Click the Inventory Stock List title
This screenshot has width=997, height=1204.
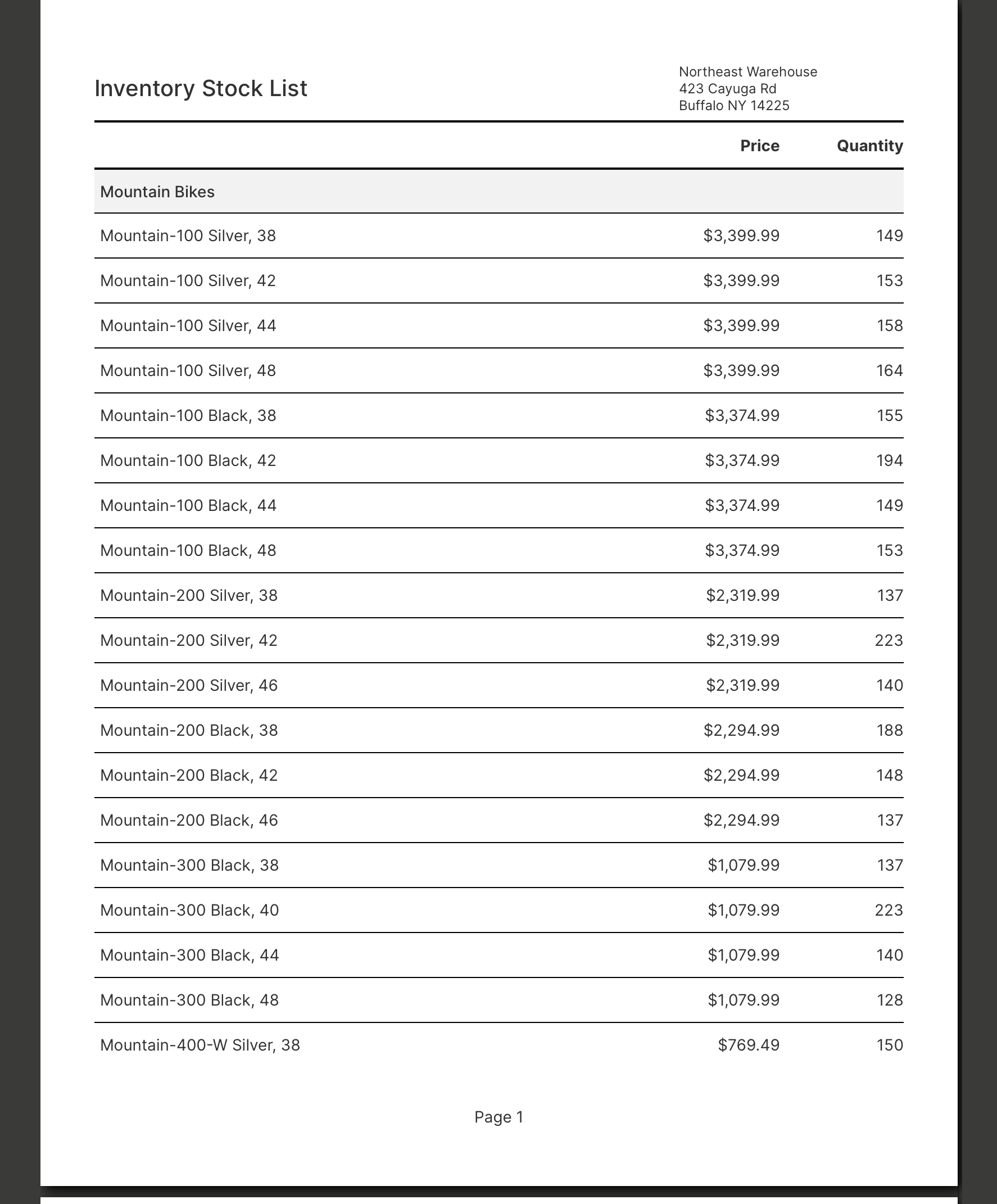click(201, 89)
